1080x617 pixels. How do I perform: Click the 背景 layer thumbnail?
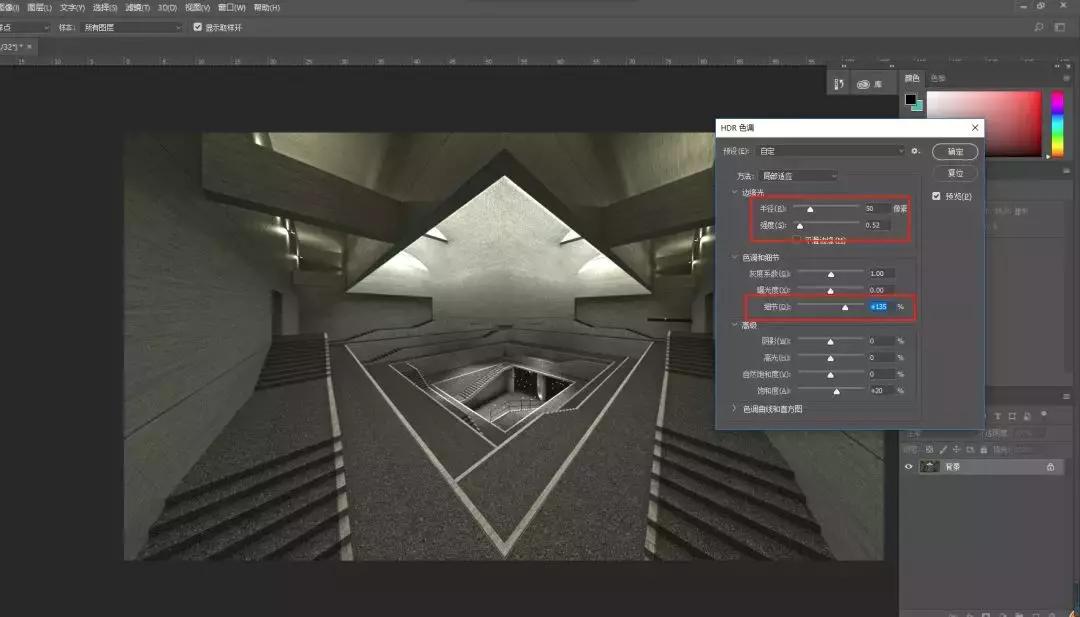click(x=930, y=467)
